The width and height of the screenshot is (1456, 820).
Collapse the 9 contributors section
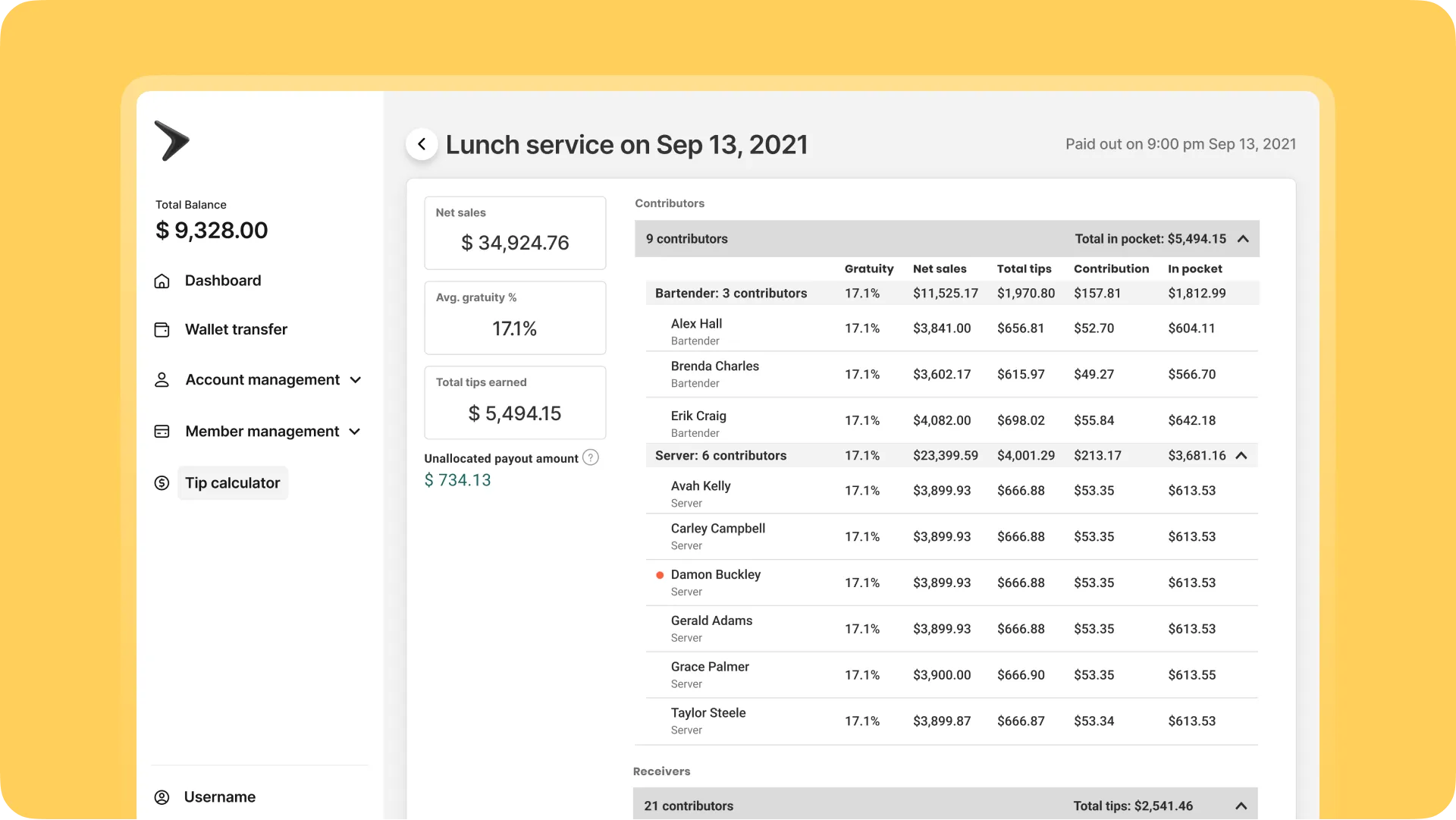tap(1243, 239)
